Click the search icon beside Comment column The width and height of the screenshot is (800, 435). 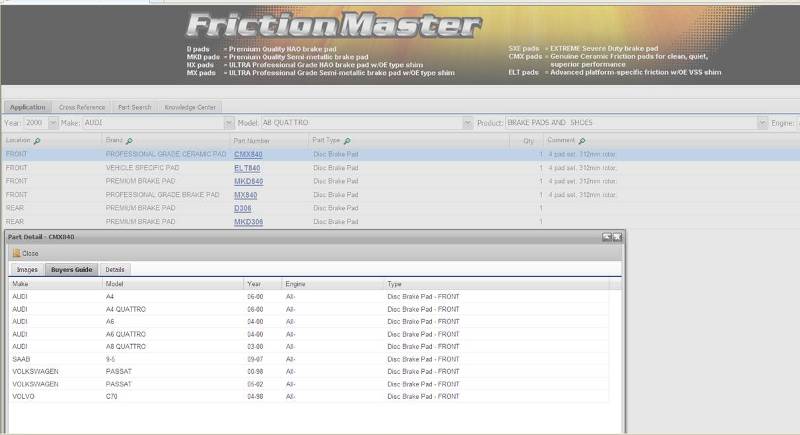point(582,141)
